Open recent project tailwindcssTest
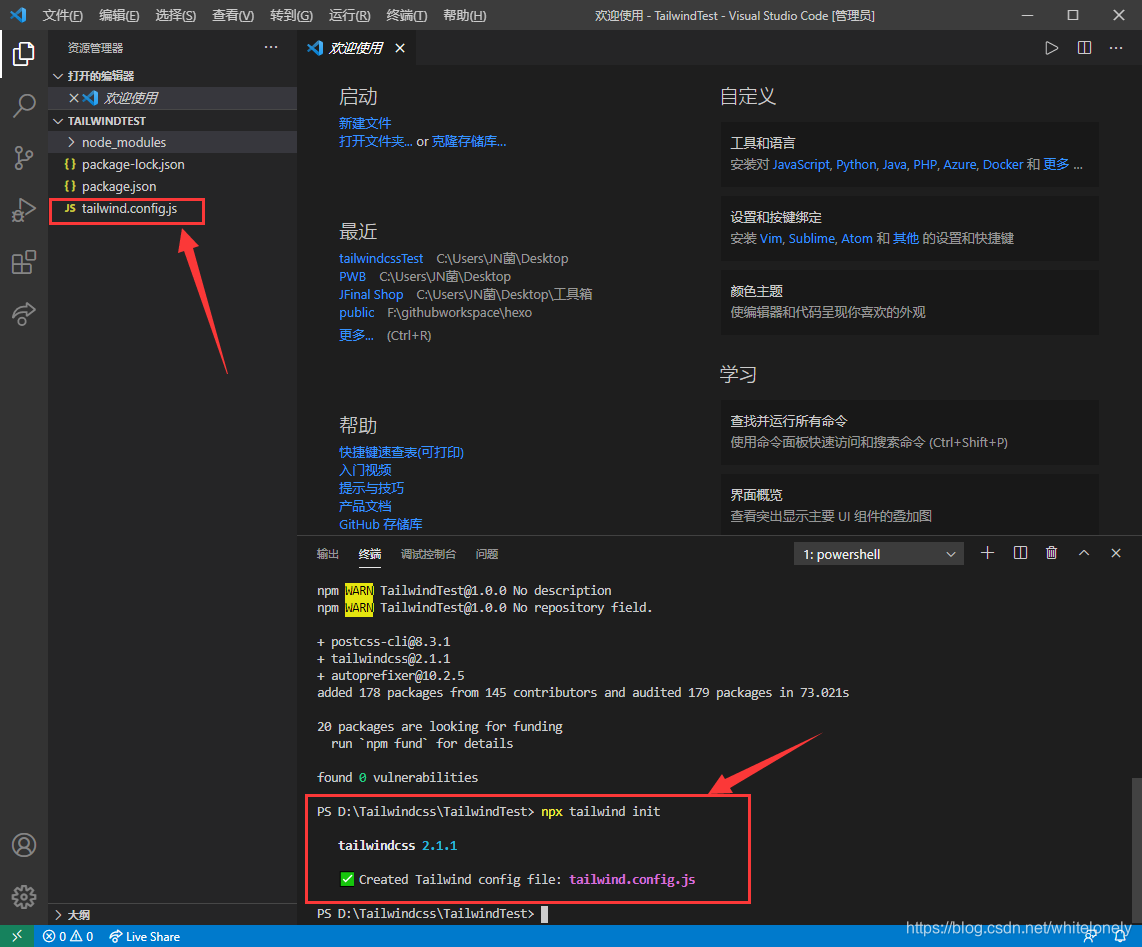1142x947 pixels. point(381,259)
